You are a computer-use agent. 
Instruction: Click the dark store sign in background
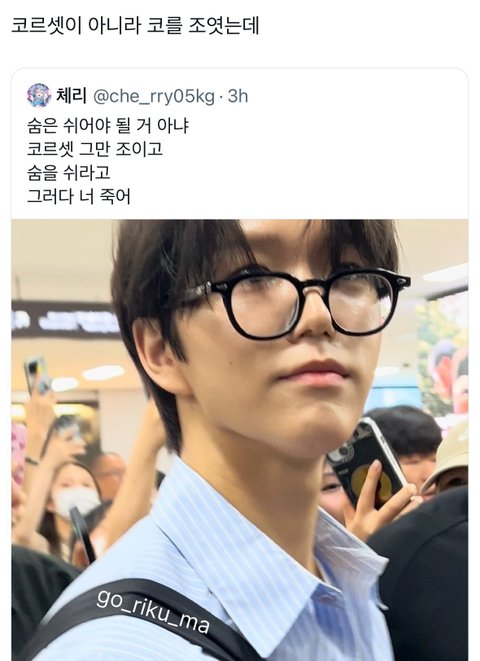point(65,320)
